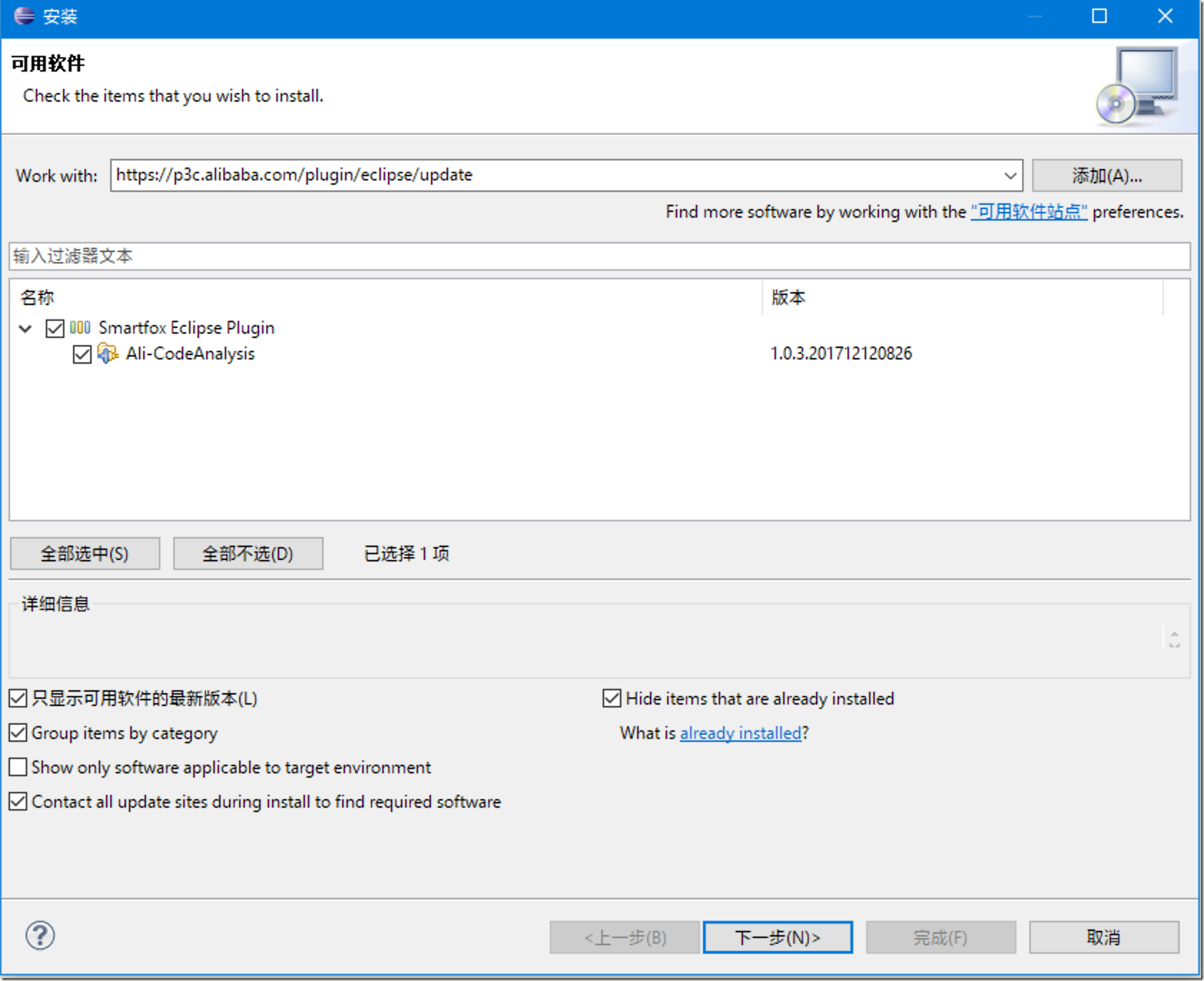Uncheck Ali-CodeAnalysis checkbox
The width and height of the screenshot is (1204, 981).
82,354
